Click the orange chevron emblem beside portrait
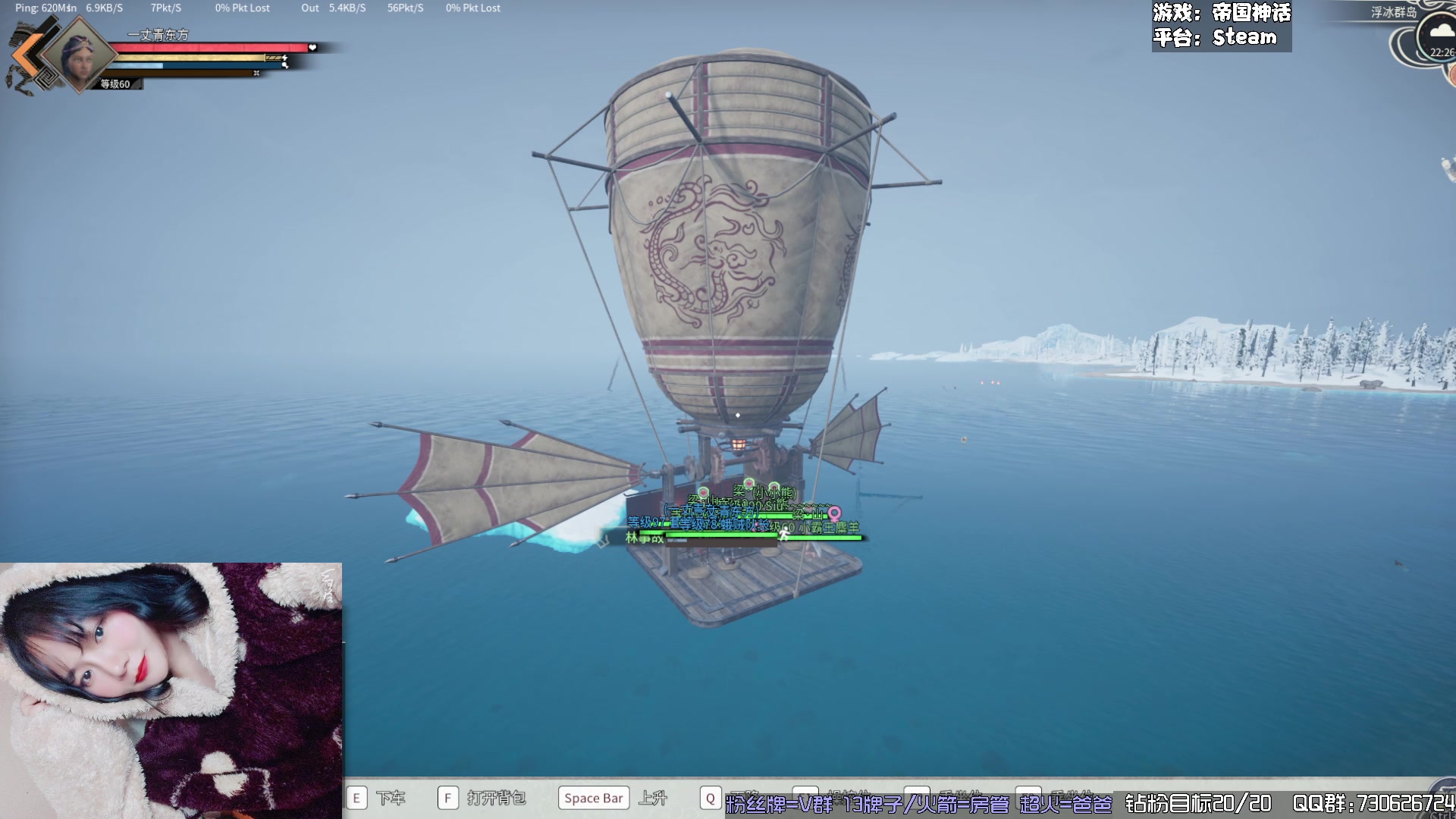This screenshot has height=819, width=1456. (24, 55)
